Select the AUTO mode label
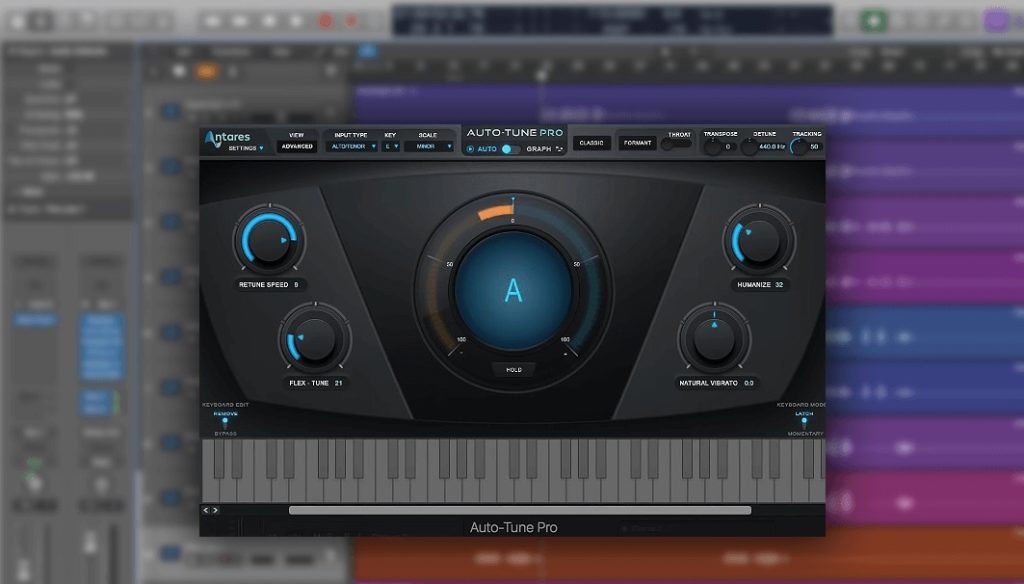The width and height of the screenshot is (1024, 584). coord(487,149)
